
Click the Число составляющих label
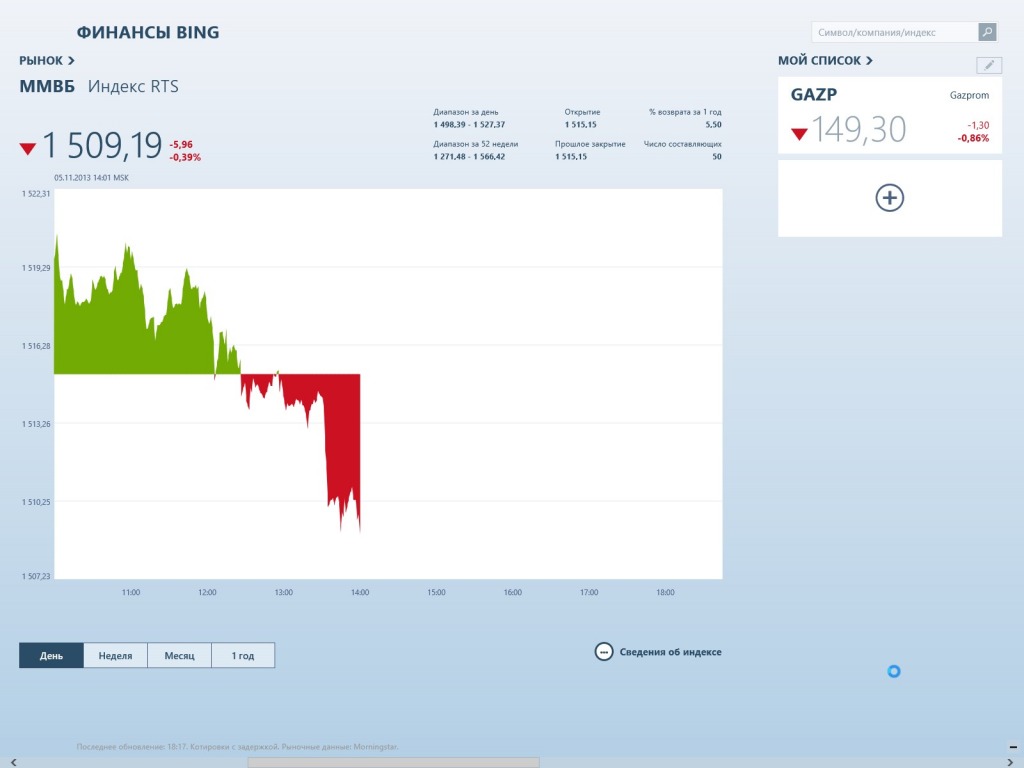click(x=682, y=144)
